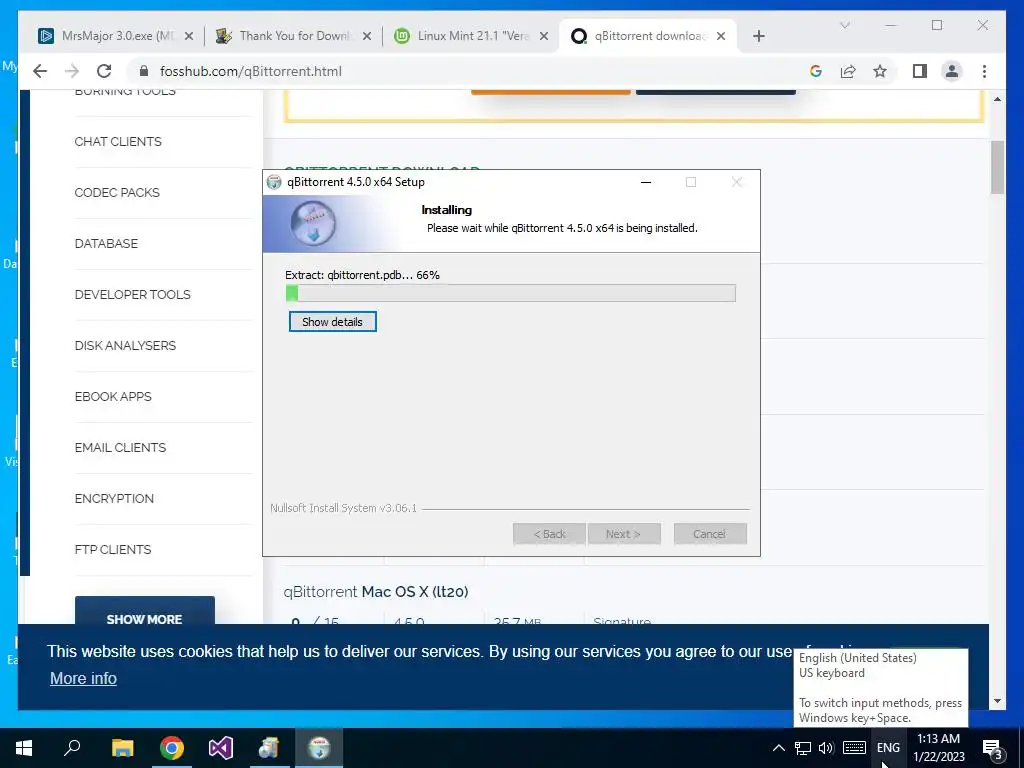Click the page vertical scrollbar thumb
This screenshot has height=768, width=1024.
[997, 168]
